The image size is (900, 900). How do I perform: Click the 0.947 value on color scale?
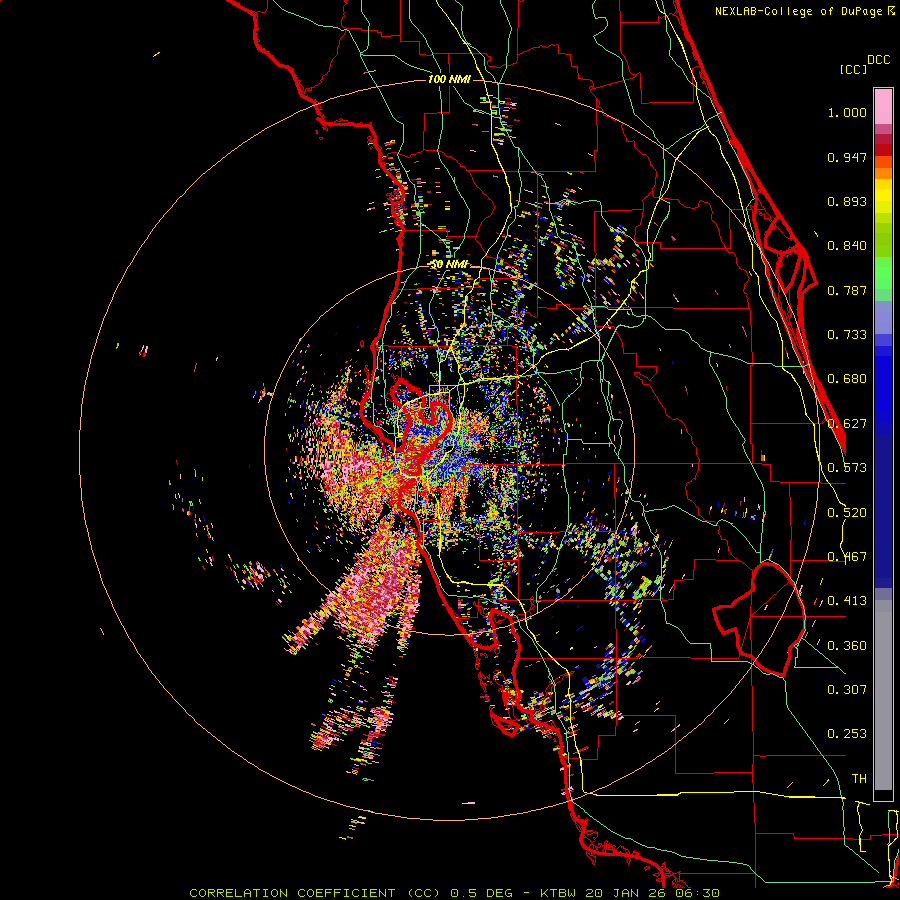tap(847, 157)
